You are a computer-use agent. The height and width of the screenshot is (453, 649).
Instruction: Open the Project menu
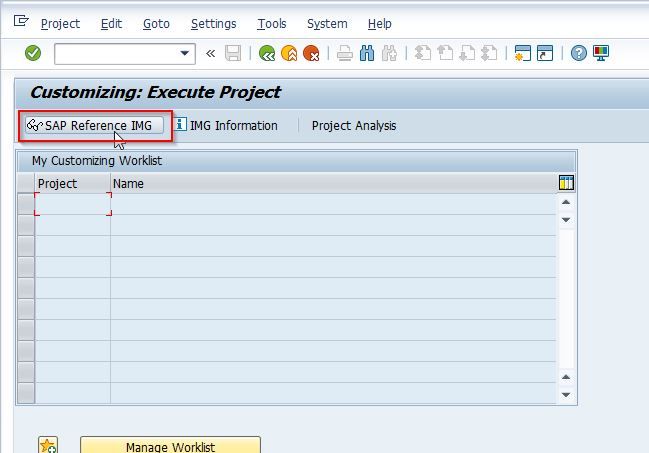60,24
